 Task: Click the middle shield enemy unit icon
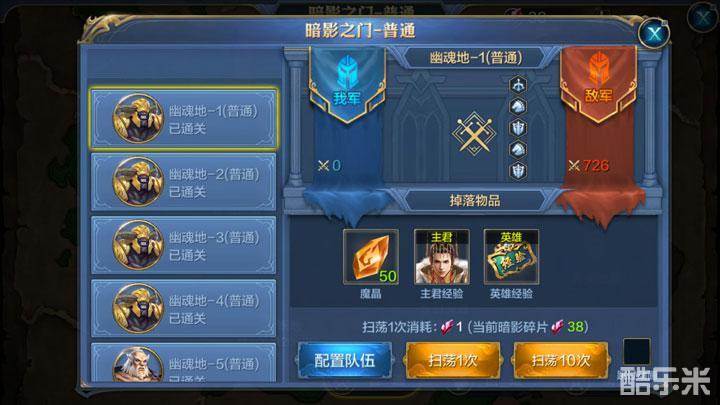pos(518,128)
